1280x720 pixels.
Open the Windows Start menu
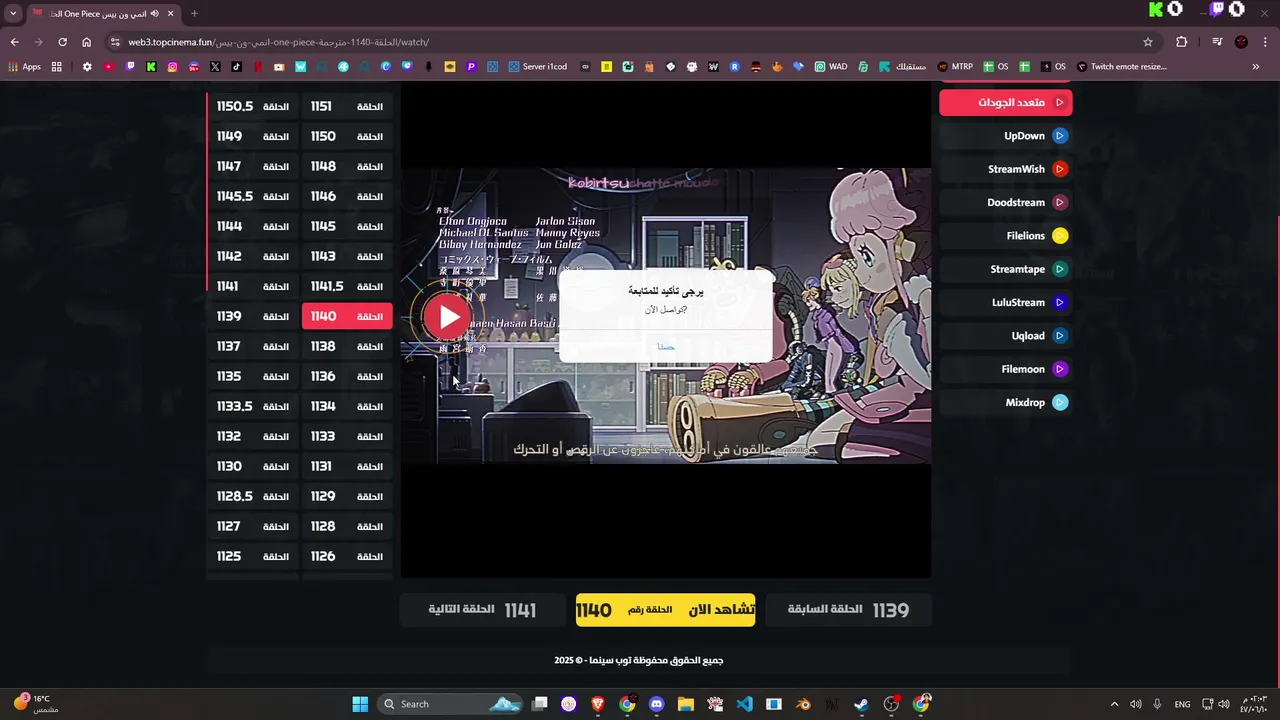pos(360,704)
